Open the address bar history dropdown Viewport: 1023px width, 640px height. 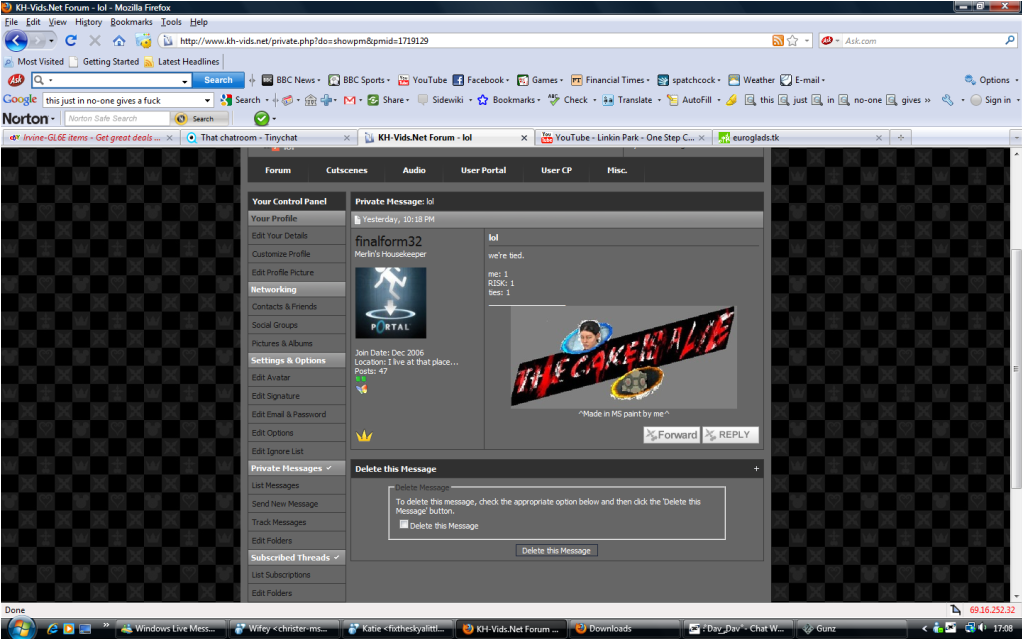807,40
